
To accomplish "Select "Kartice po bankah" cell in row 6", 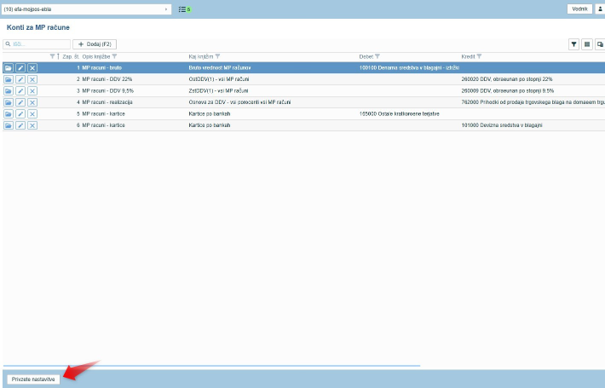I will (210, 126).
